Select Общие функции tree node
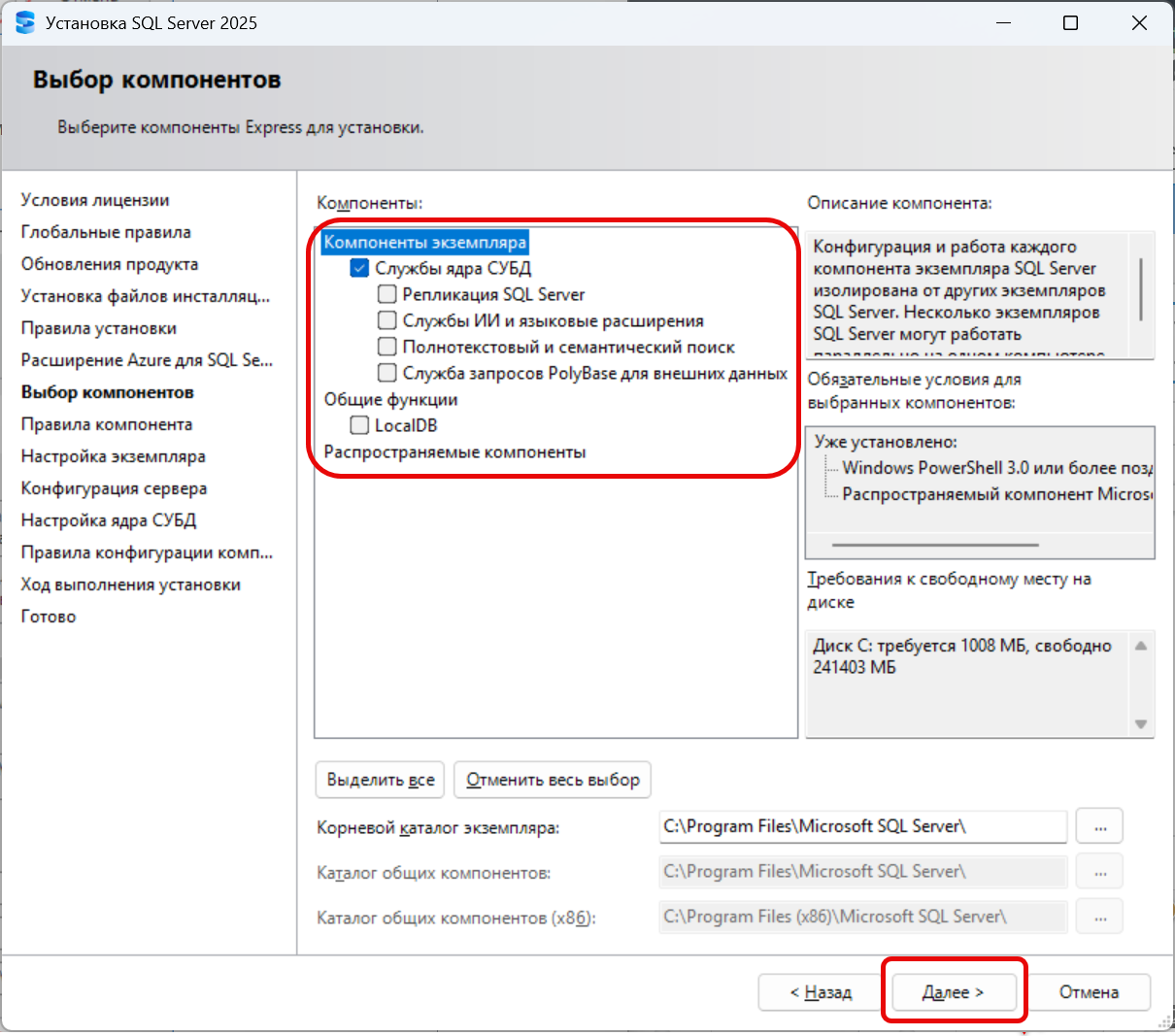 [390, 399]
